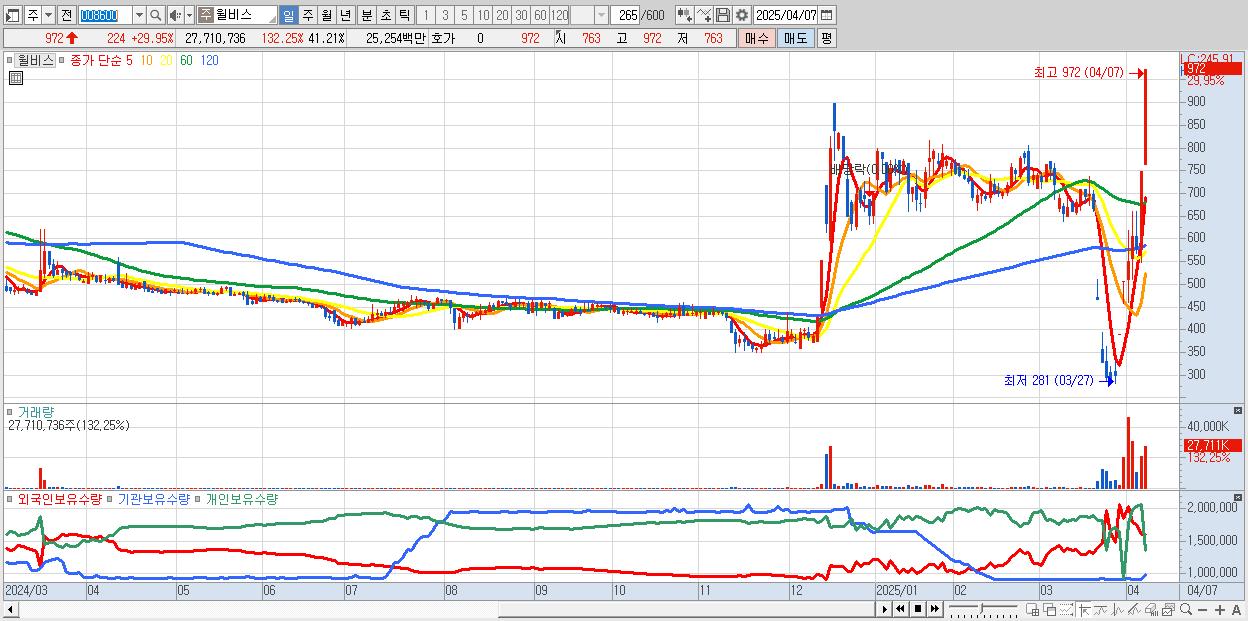This screenshot has width=1248, height=621.
Task: Click the horizontal chart scrollbar track
Action: [x=450, y=610]
